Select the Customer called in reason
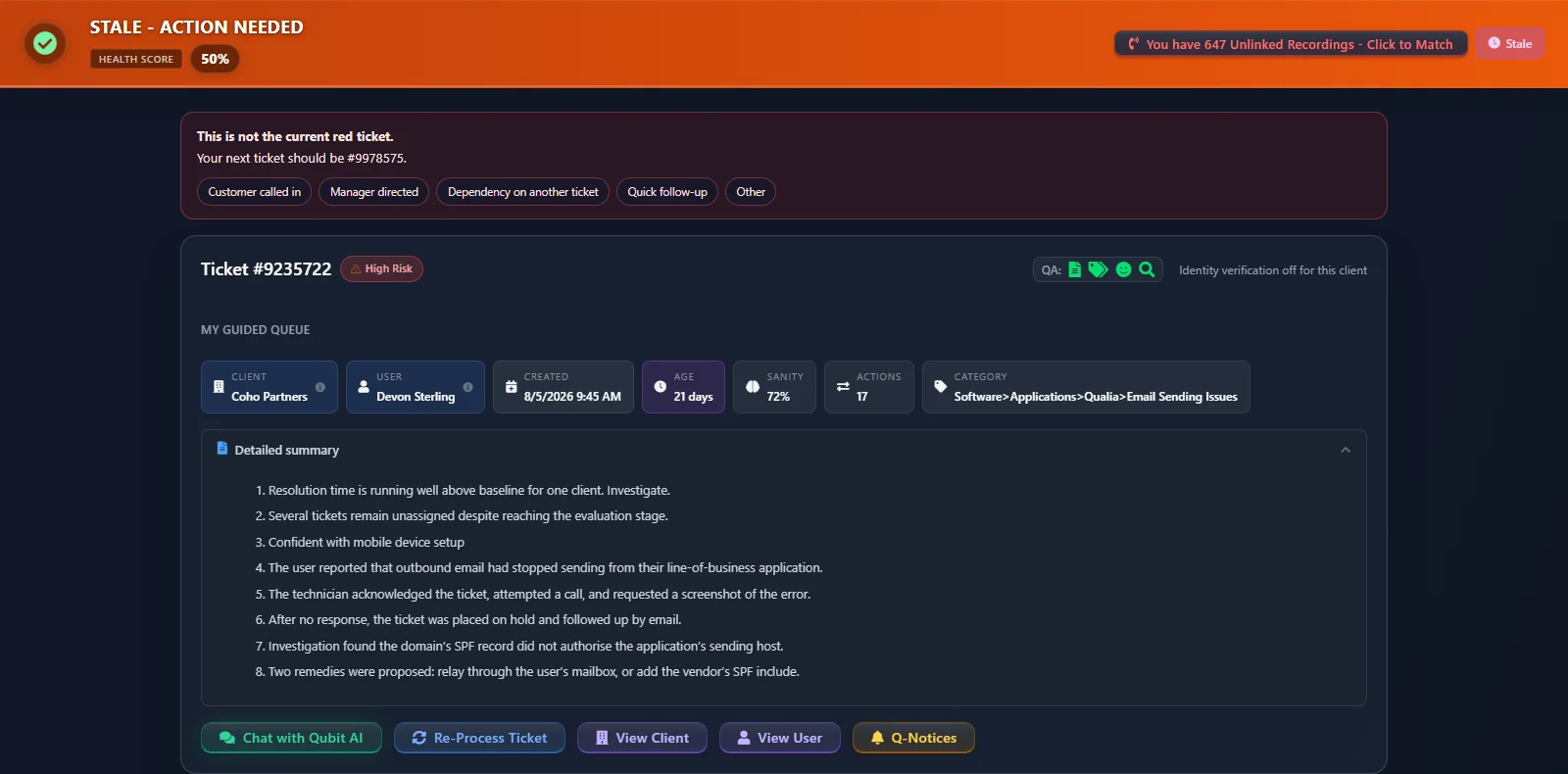Viewport: 1568px width, 774px height. [x=255, y=192]
